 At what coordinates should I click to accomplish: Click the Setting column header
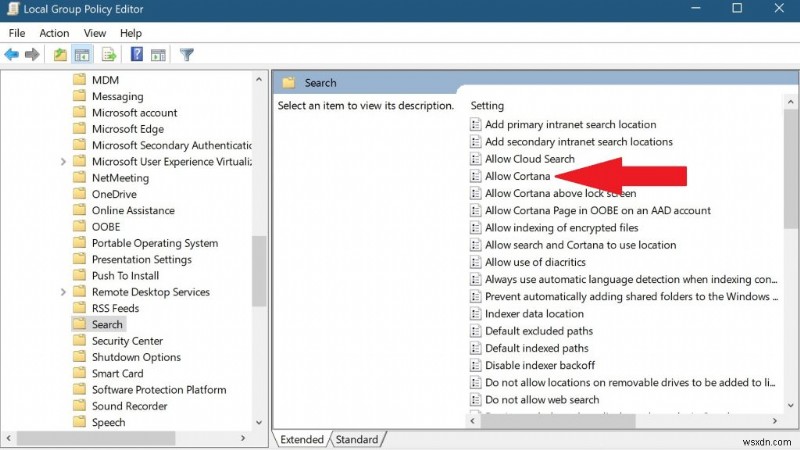coord(487,106)
